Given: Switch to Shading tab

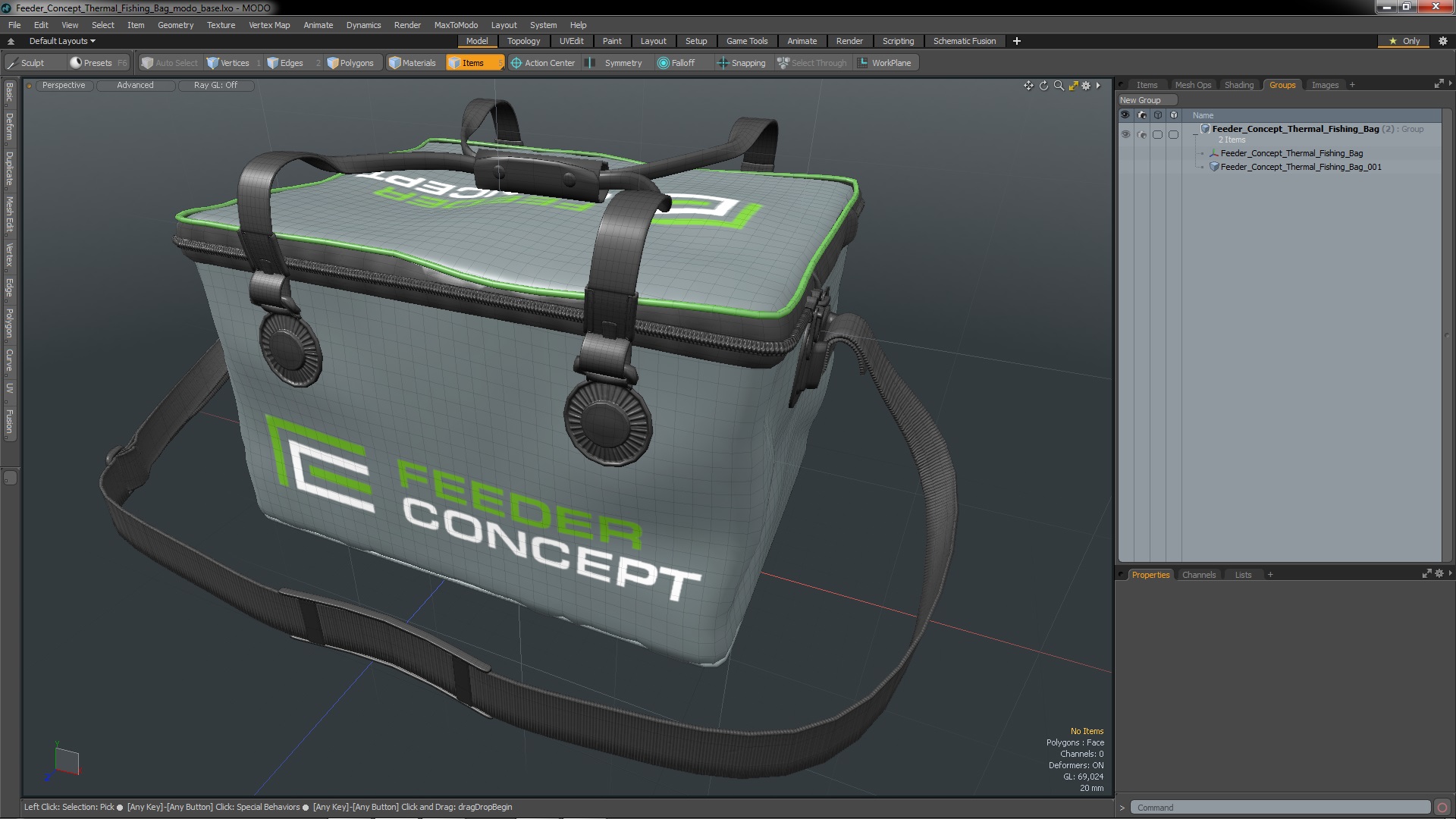Looking at the screenshot, I should click(1238, 85).
